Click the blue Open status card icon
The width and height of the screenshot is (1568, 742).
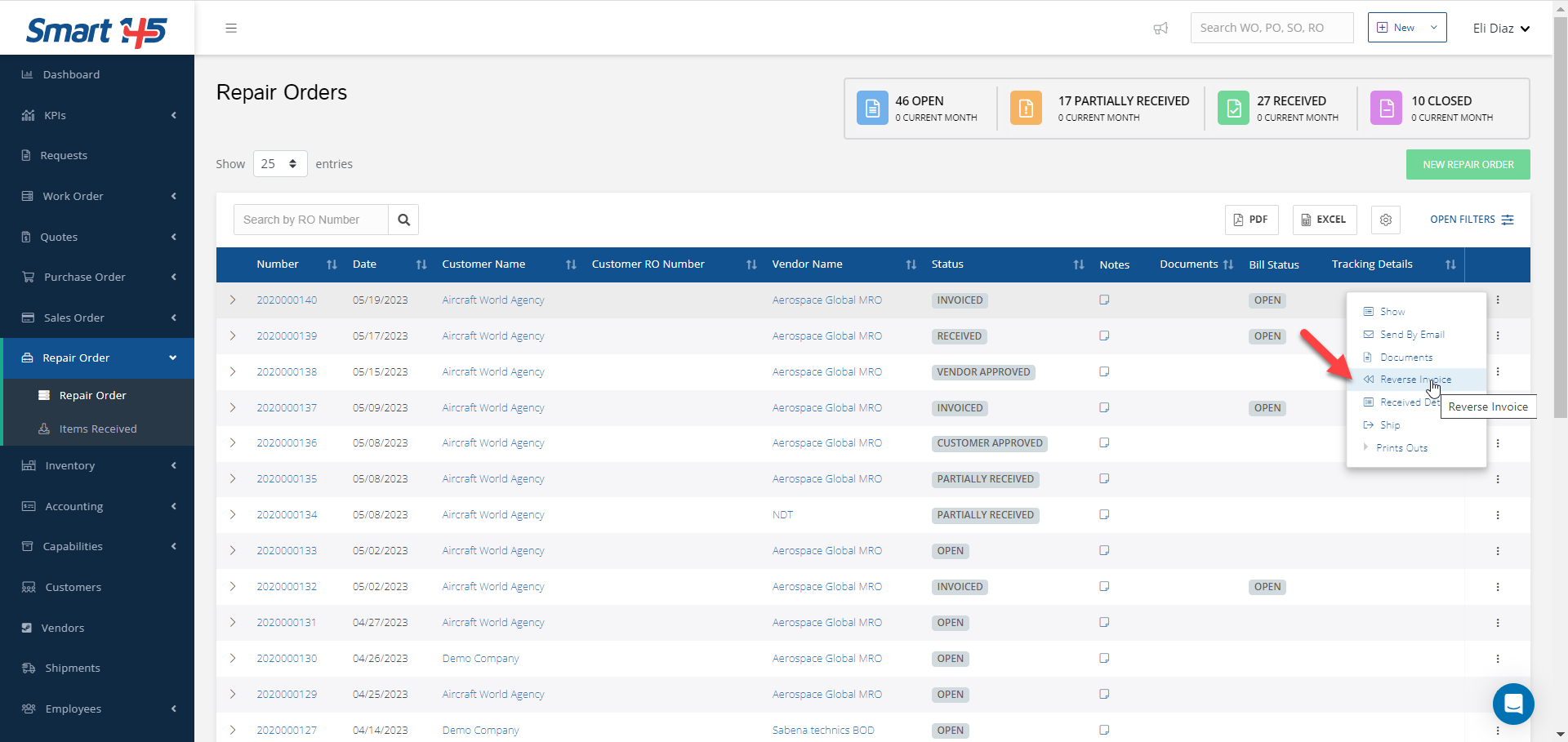pos(871,108)
